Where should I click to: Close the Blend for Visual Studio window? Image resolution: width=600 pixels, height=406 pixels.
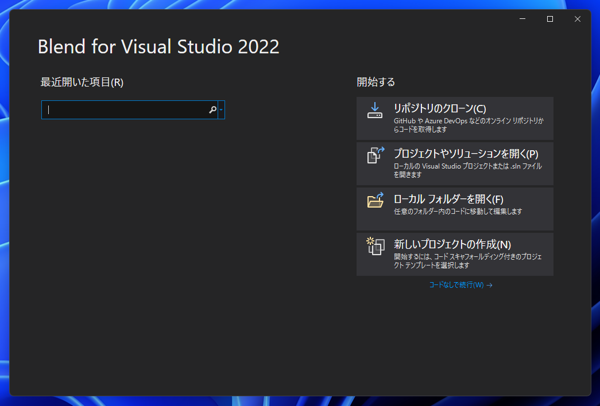click(x=577, y=19)
